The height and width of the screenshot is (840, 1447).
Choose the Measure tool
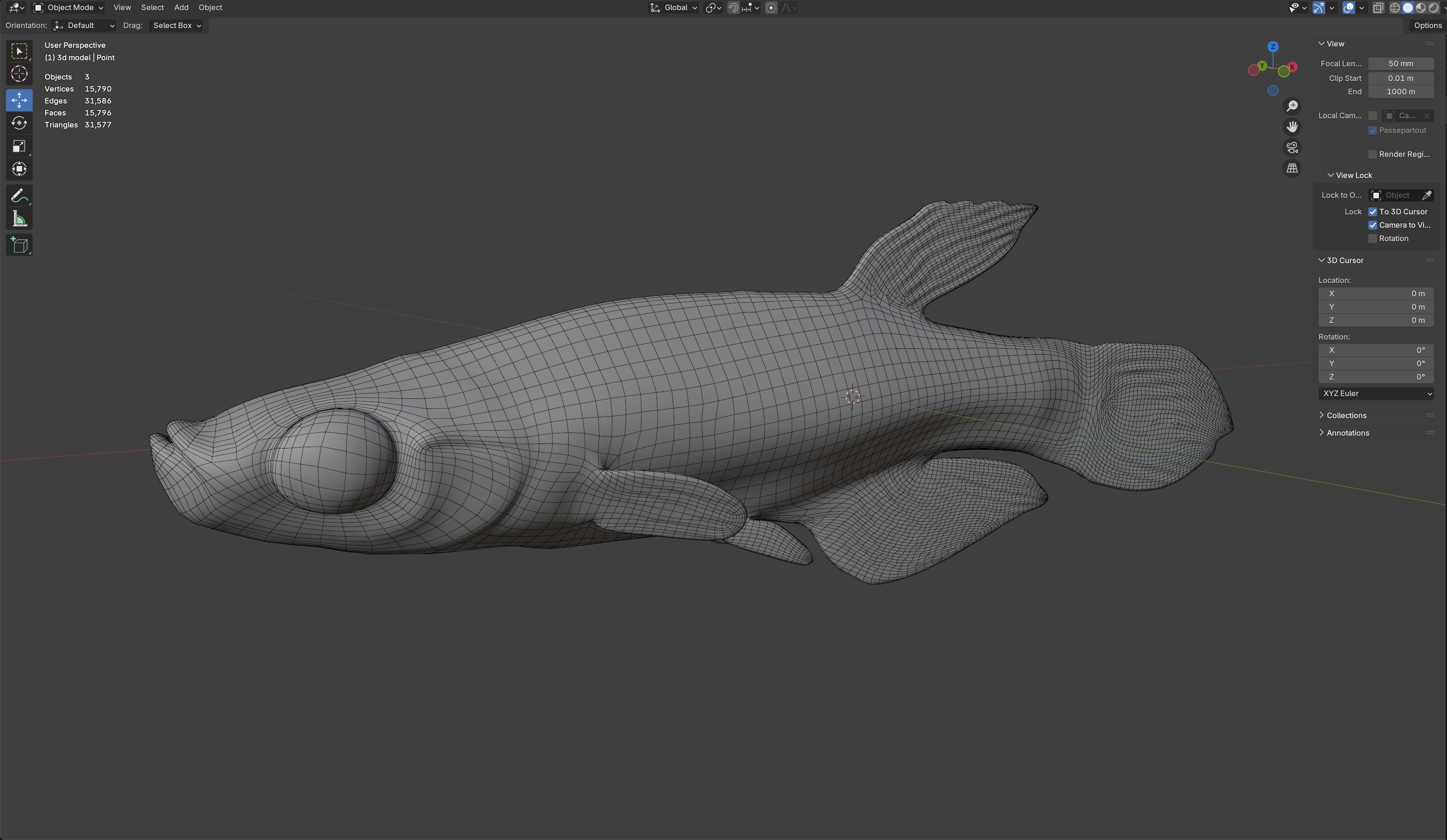pyautogui.click(x=19, y=219)
